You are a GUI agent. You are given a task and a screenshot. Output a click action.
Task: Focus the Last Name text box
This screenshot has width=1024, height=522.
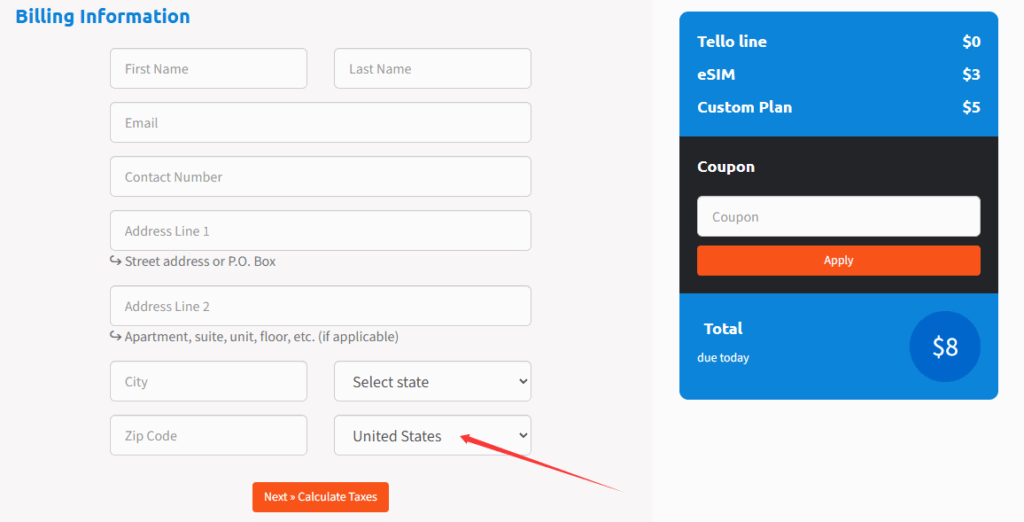click(x=432, y=69)
